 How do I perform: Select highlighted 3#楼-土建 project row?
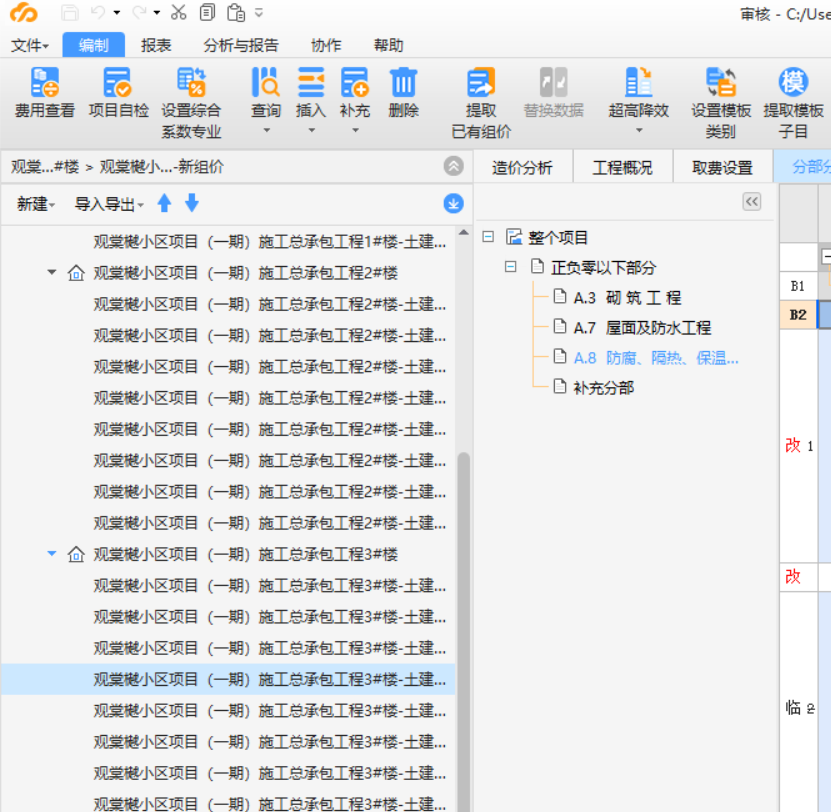(x=228, y=679)
